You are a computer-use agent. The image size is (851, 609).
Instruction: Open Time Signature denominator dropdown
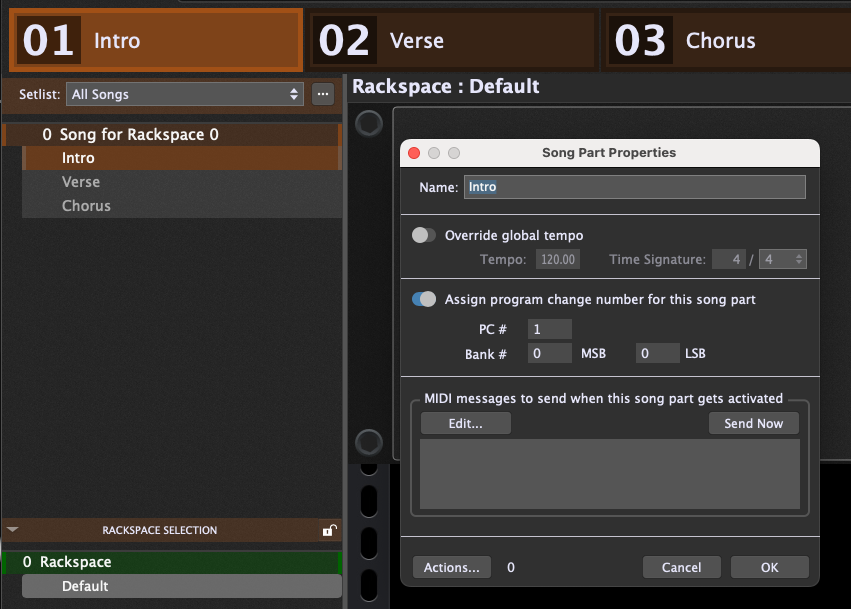point(782,260)
